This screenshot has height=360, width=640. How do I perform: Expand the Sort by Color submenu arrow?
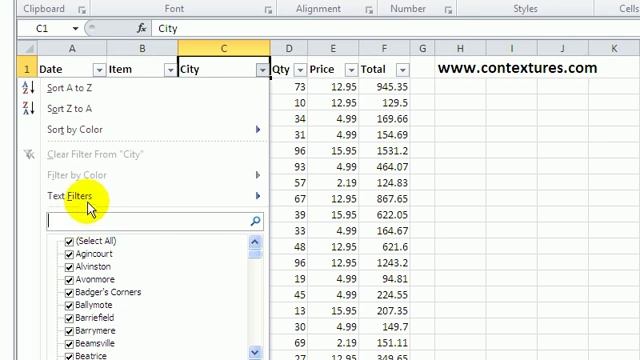click(258, 129)
